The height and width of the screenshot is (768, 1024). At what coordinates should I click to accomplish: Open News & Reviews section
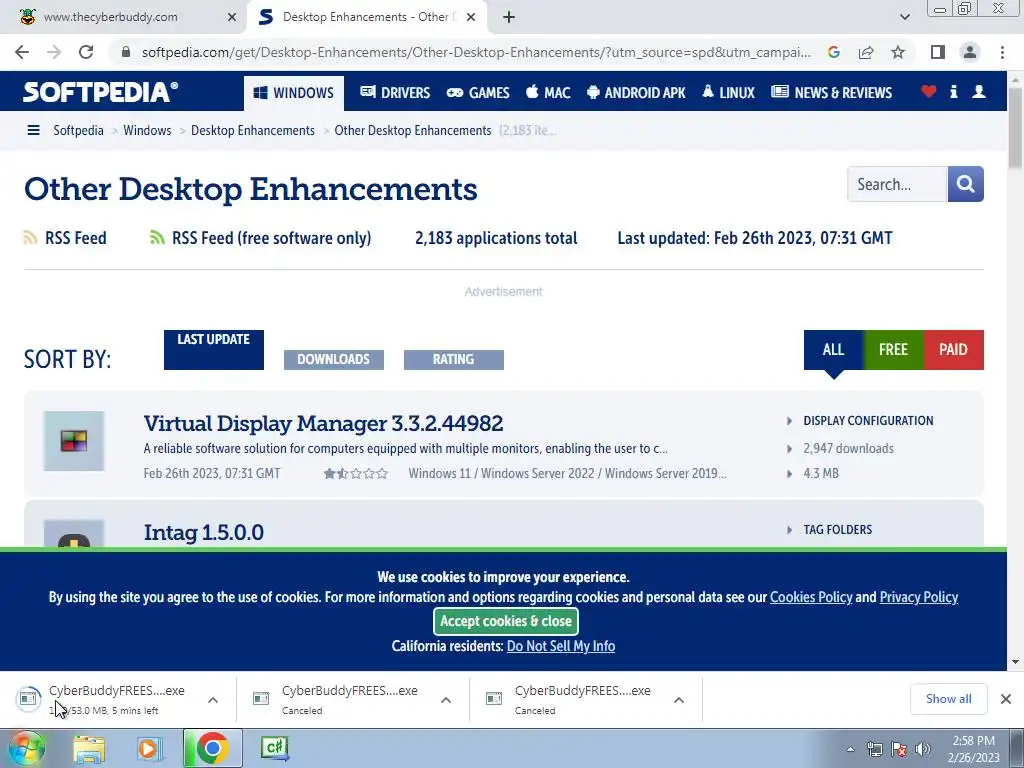[x=831, y=93]
